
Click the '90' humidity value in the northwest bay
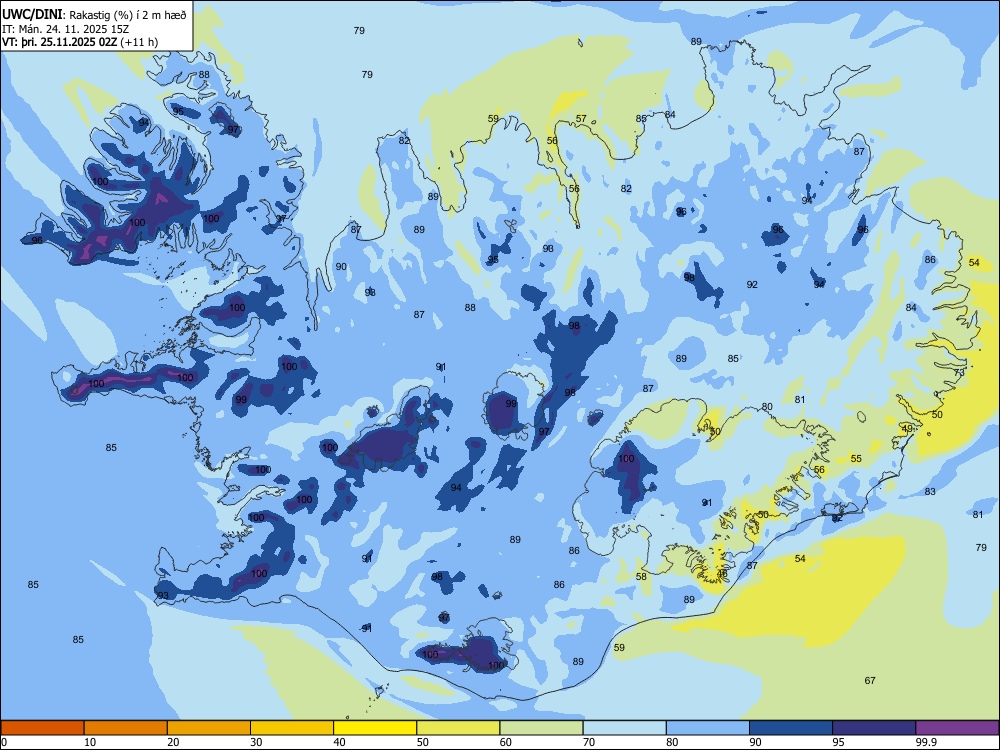(341, 267)
